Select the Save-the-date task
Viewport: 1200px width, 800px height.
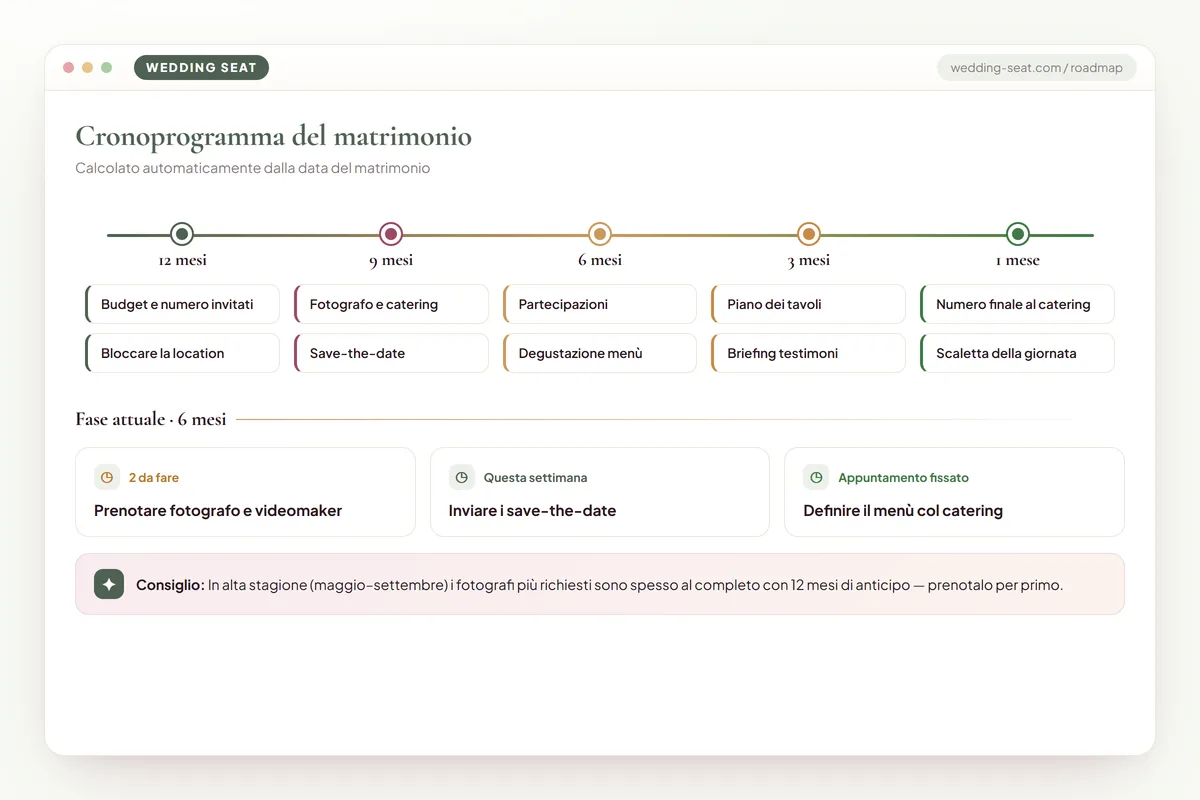(x=391, y=353)
